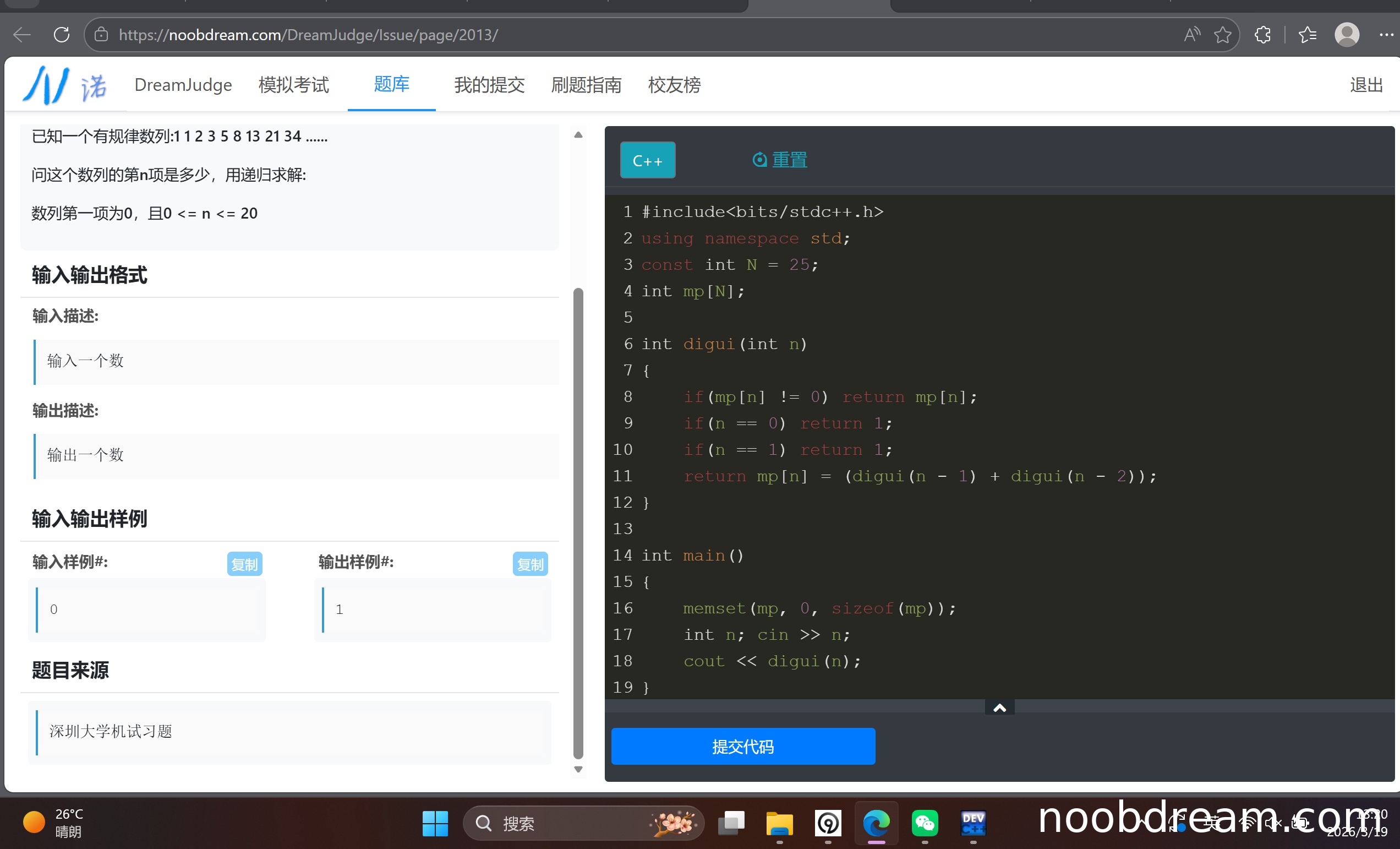The image size is (1400, 849).
Task: Open the 模拟考试 menu item
Action: pyautogui.click(x=293, y=85)
